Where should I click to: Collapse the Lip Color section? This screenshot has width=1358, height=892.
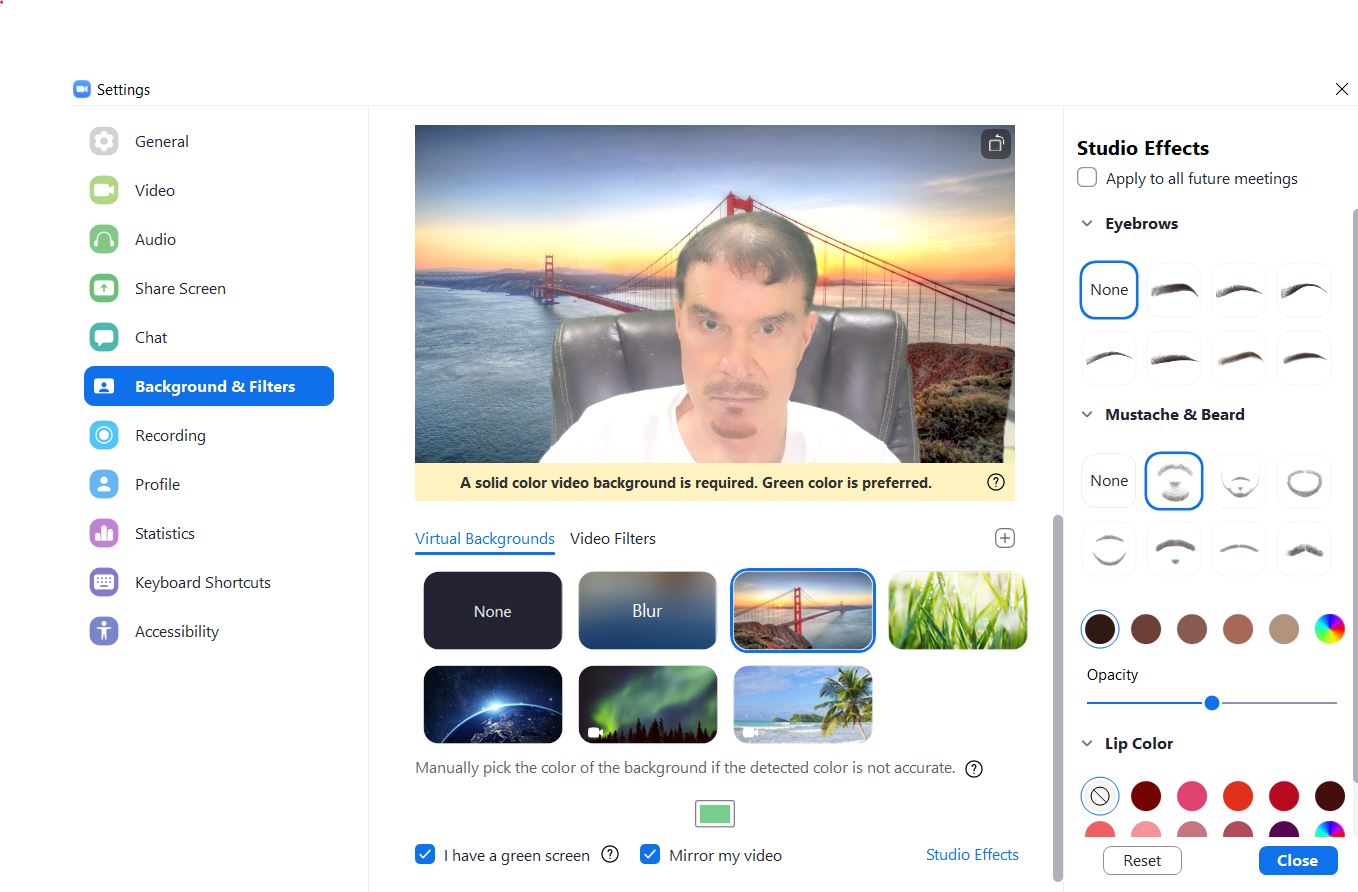pyautogui.click(x=1087, y=744)
